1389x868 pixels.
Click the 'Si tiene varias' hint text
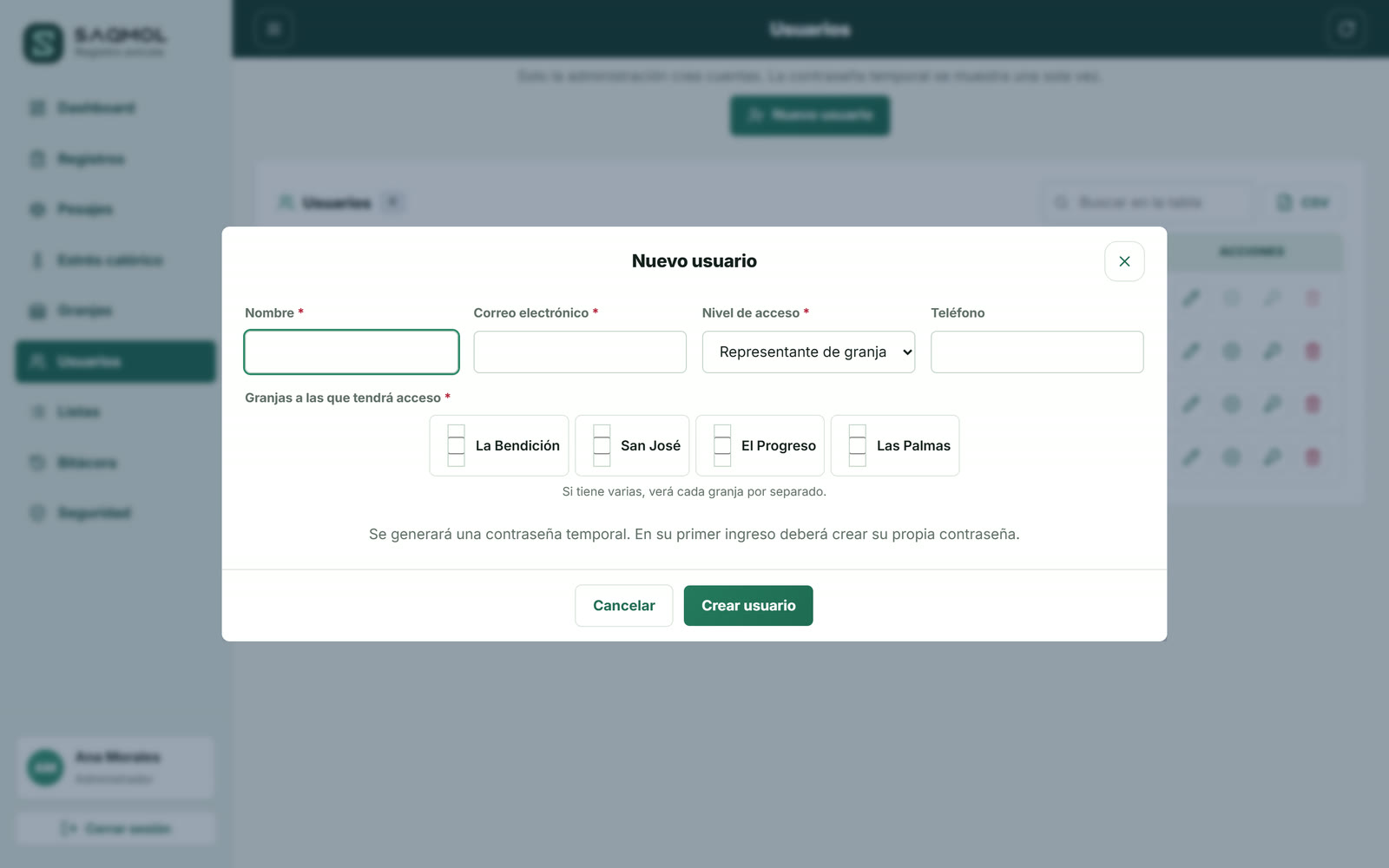click(694, 491)
